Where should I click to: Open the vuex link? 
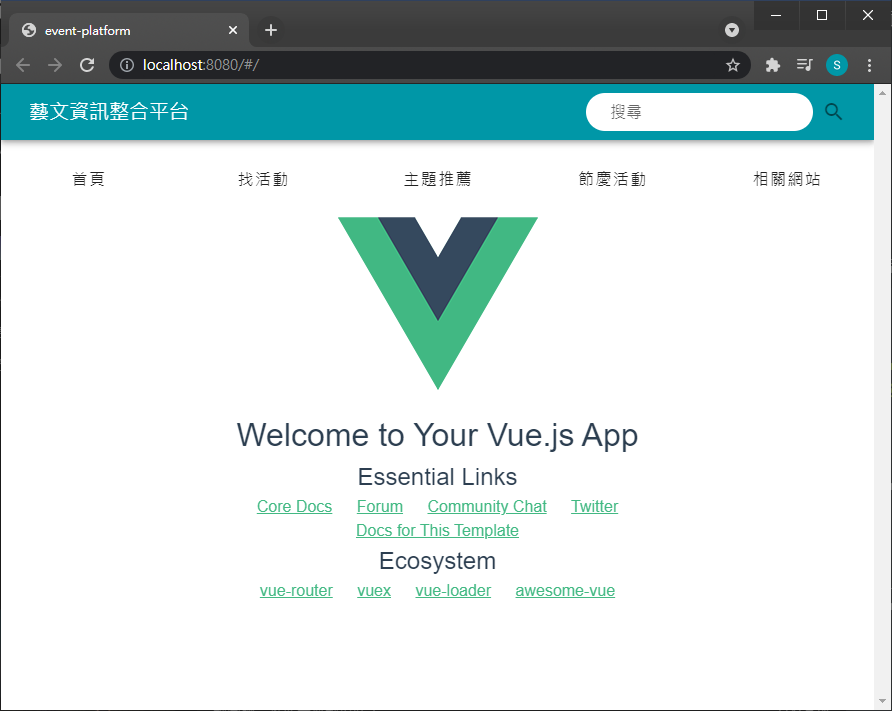pos(374,590)
